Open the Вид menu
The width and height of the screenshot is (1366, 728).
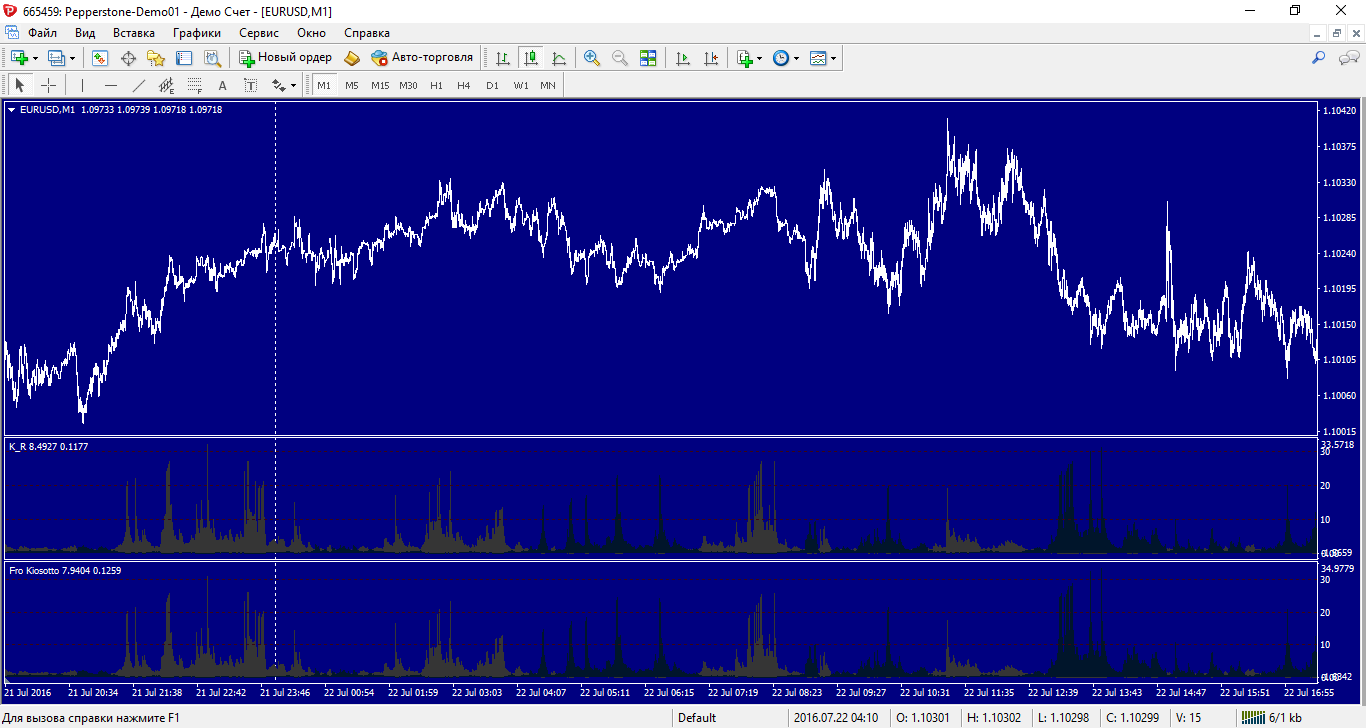[x=85, y=33]
